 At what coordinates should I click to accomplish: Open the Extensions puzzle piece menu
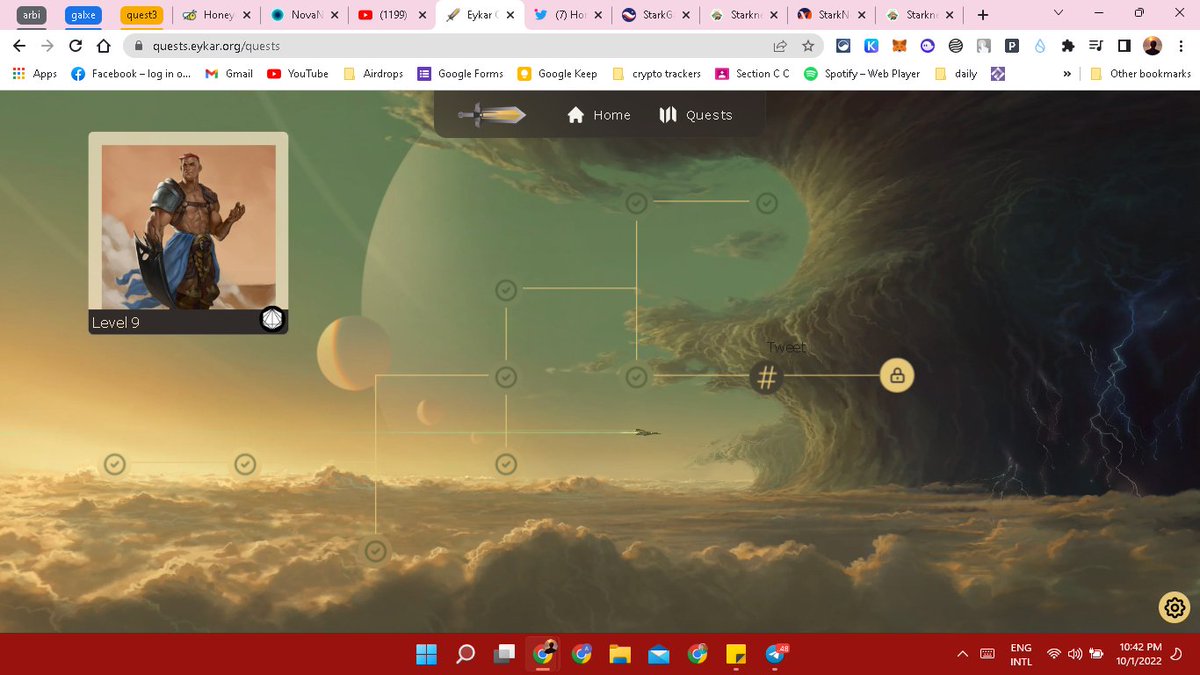1068,46
